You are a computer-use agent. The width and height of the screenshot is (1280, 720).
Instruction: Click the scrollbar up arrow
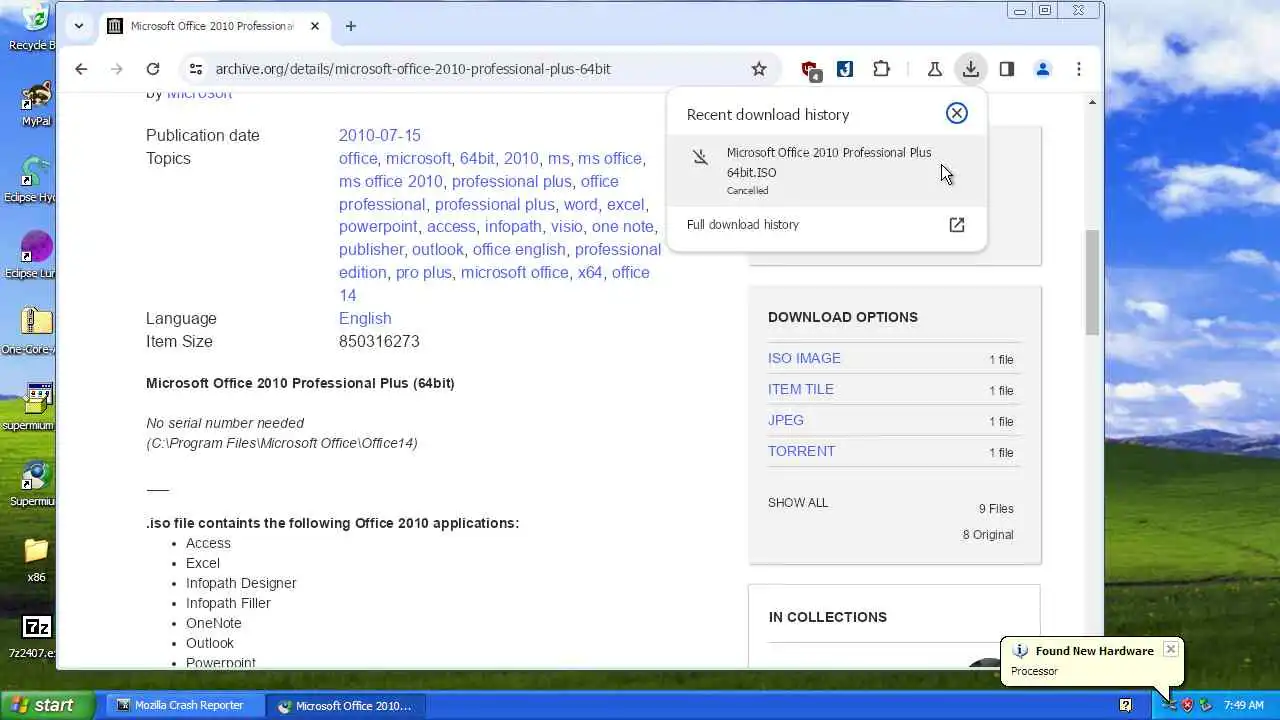(x=1092, y=102)
